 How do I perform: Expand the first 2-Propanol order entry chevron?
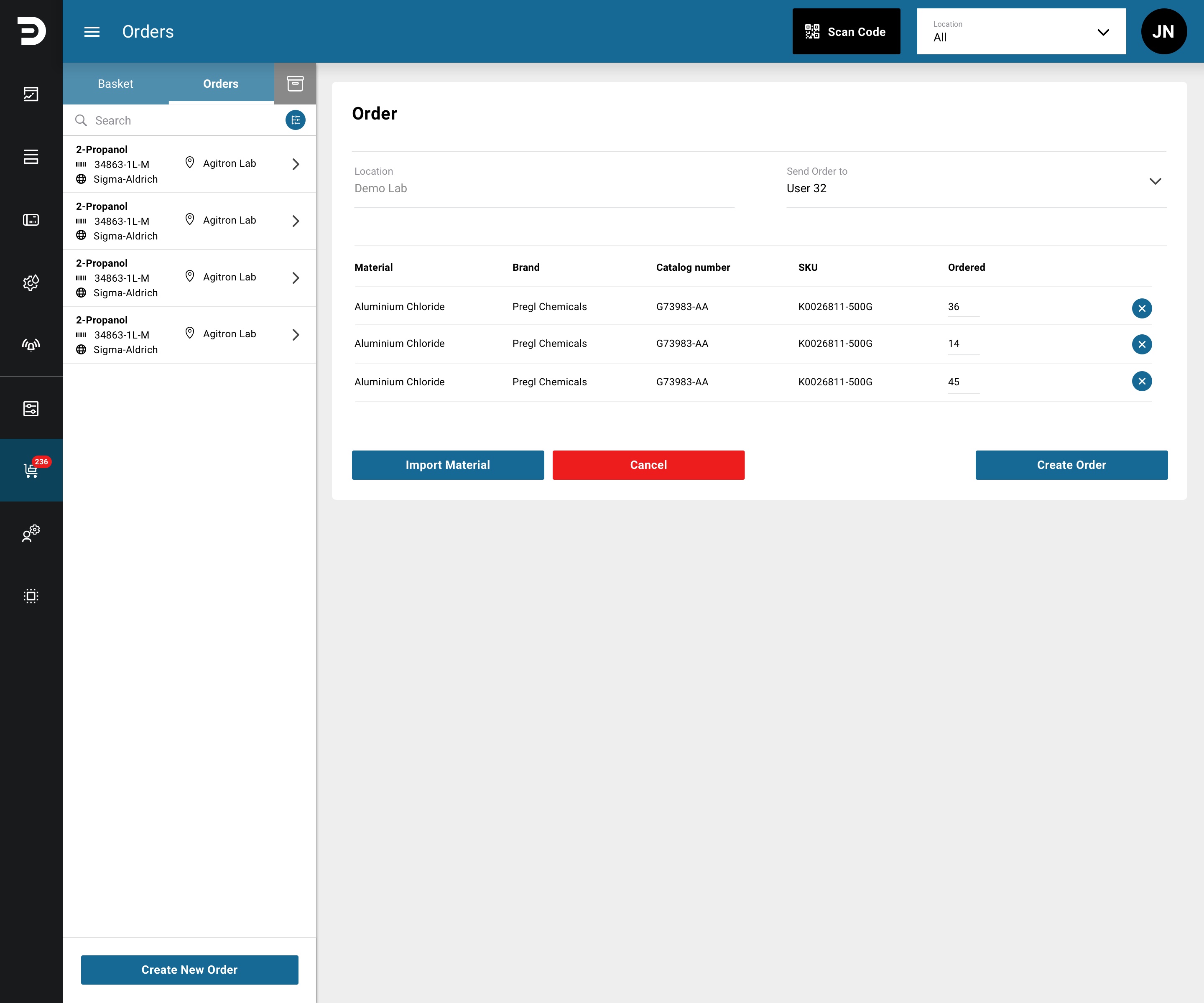(x=295, y=165)
